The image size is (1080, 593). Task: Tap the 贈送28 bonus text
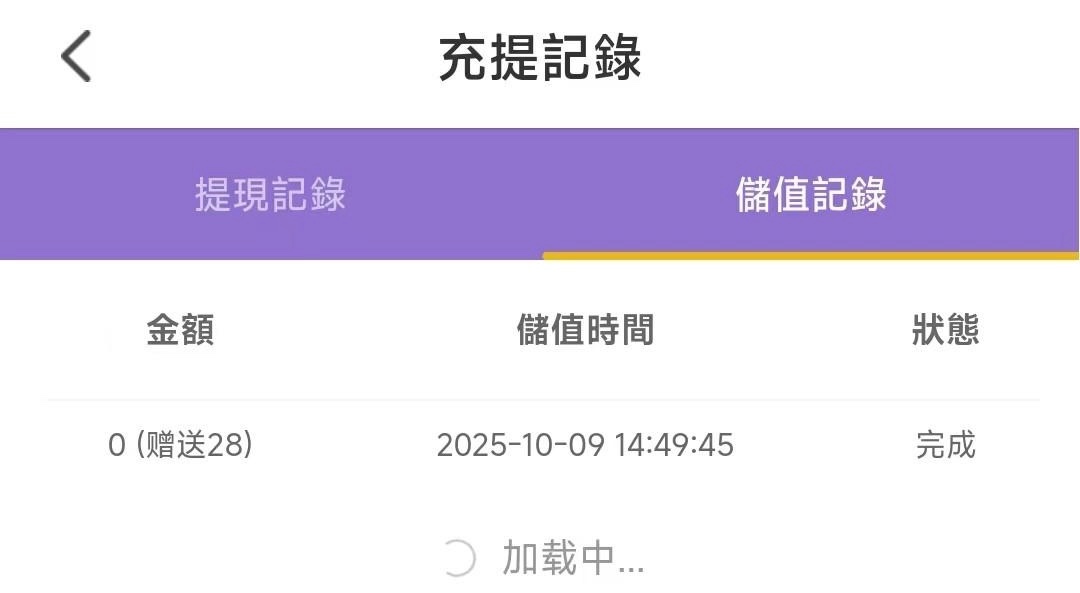click(195, 444)
